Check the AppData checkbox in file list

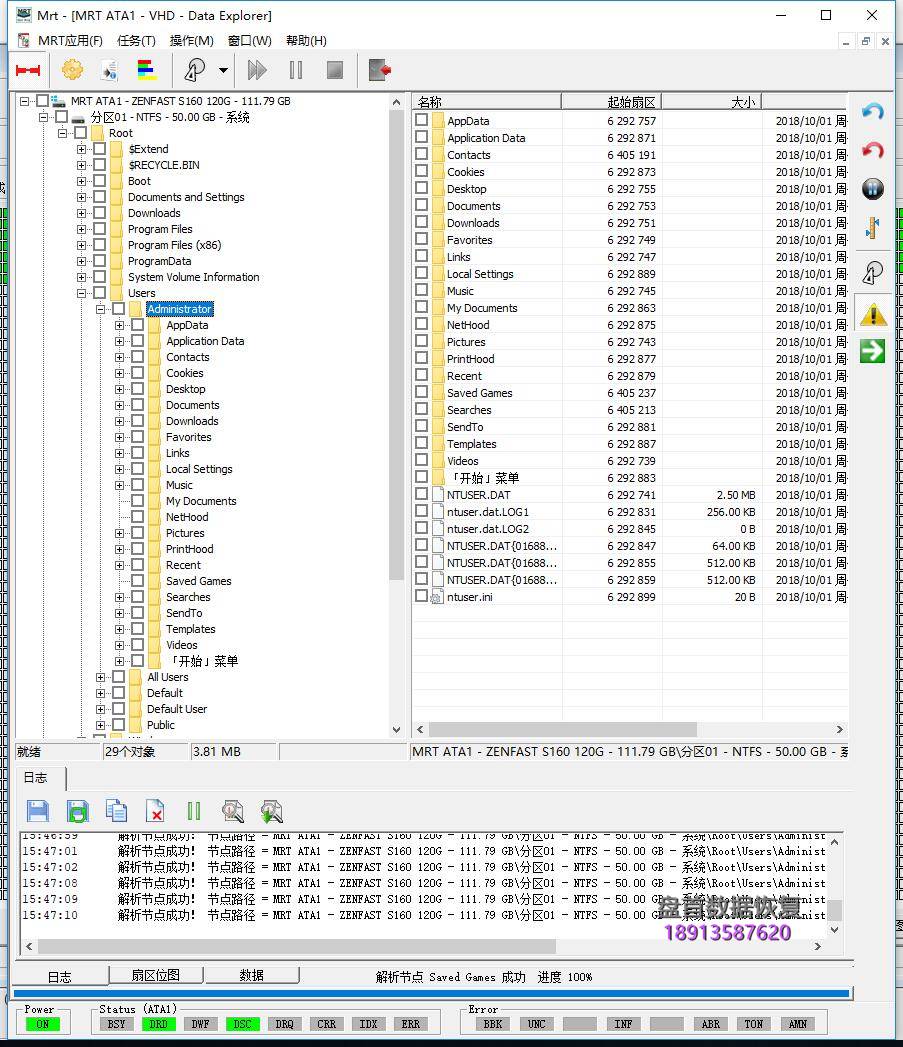(x=421, y=120)
